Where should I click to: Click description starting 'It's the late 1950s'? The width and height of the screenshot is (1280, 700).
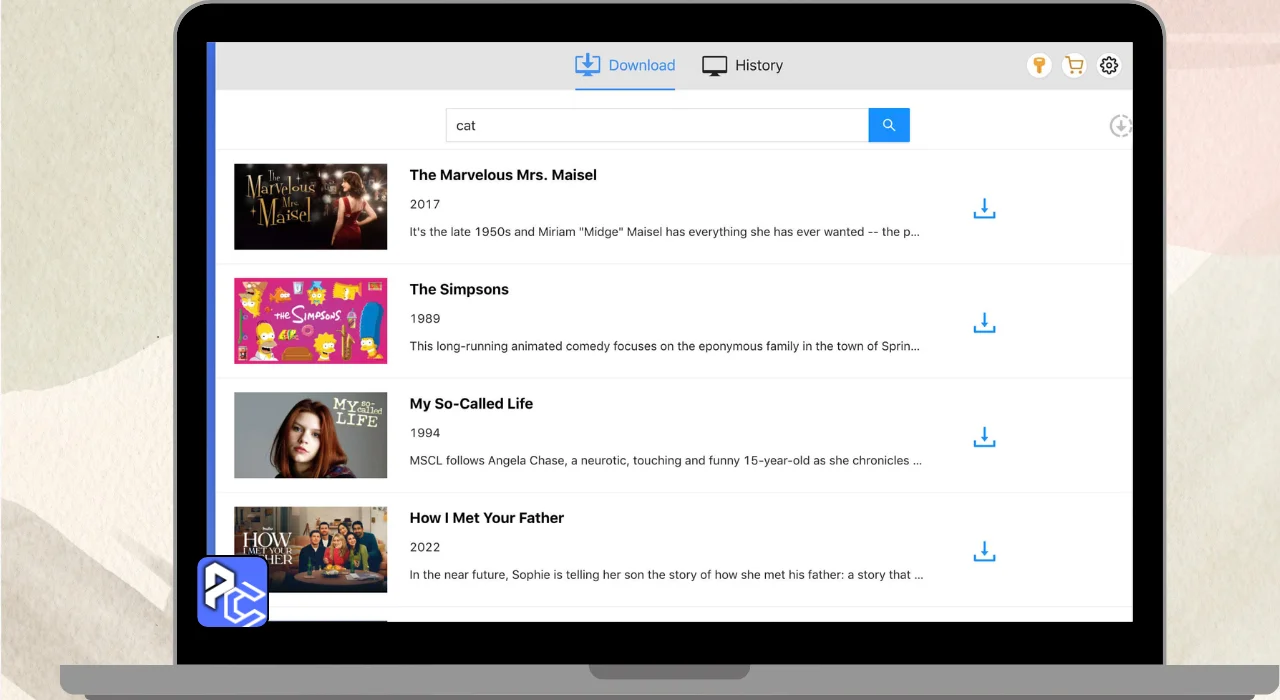click(665, 232)
